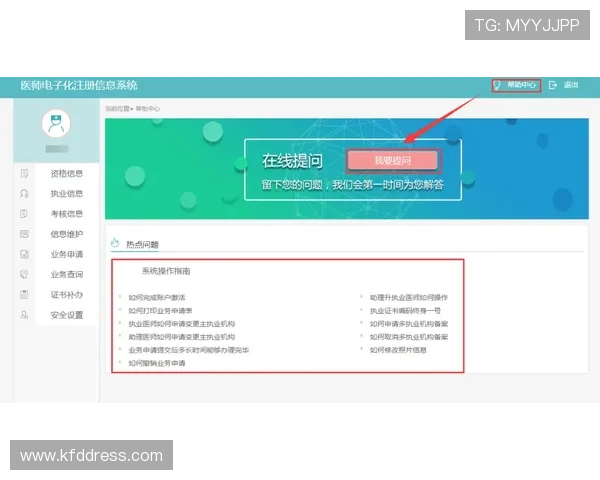This screenshot has height=480, width=600.
Task: Click the 帮助中心 lightbulb icon
Action: [497, 85]
